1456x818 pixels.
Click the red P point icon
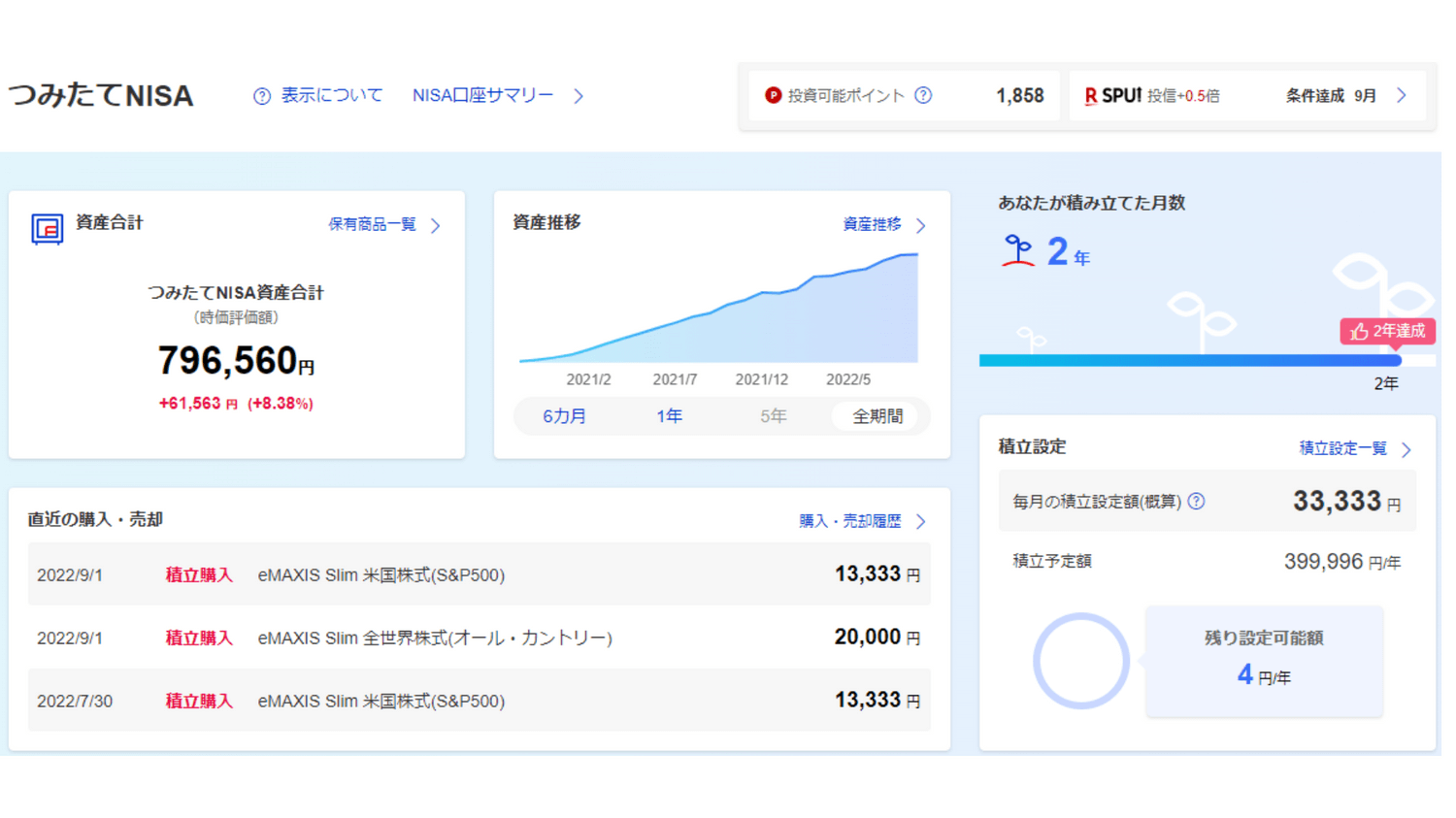point(773,95)
